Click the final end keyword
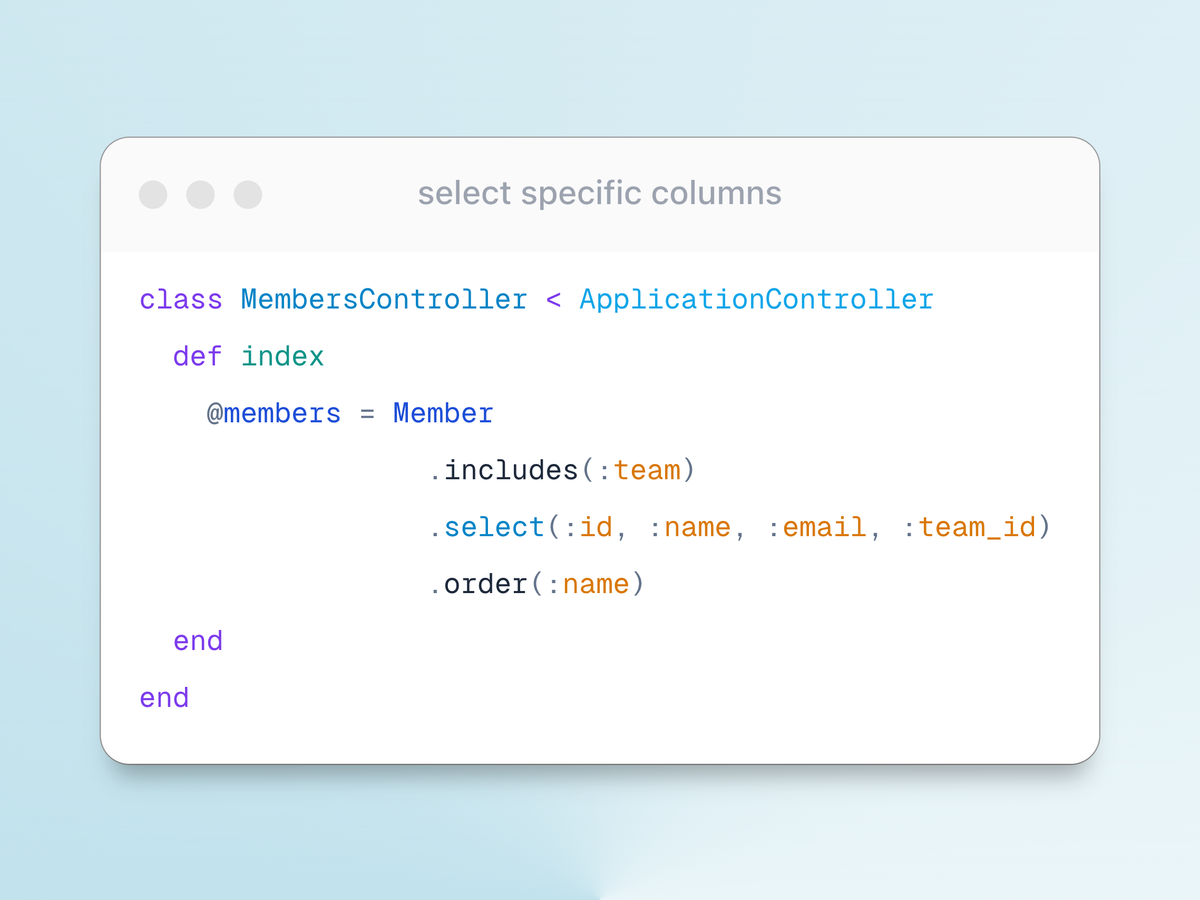The height and width of the screenshot is (900, 1200). click(165, 697)
